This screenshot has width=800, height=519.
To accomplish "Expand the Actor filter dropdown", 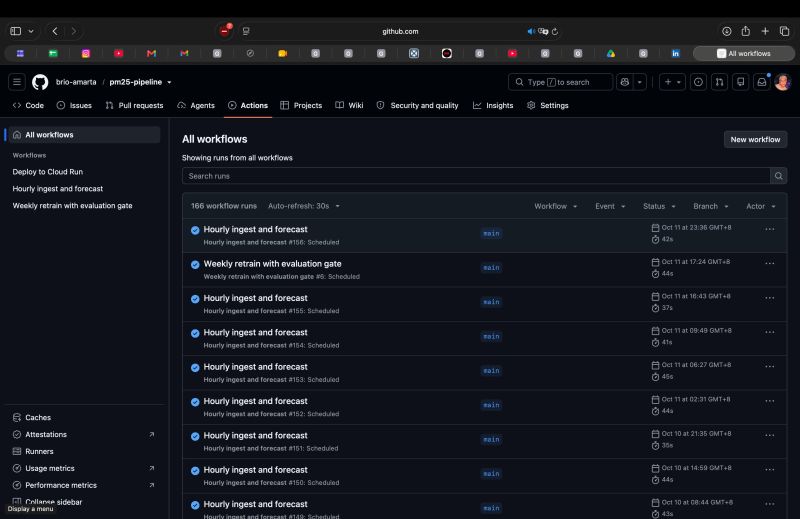I will (761, 206).
